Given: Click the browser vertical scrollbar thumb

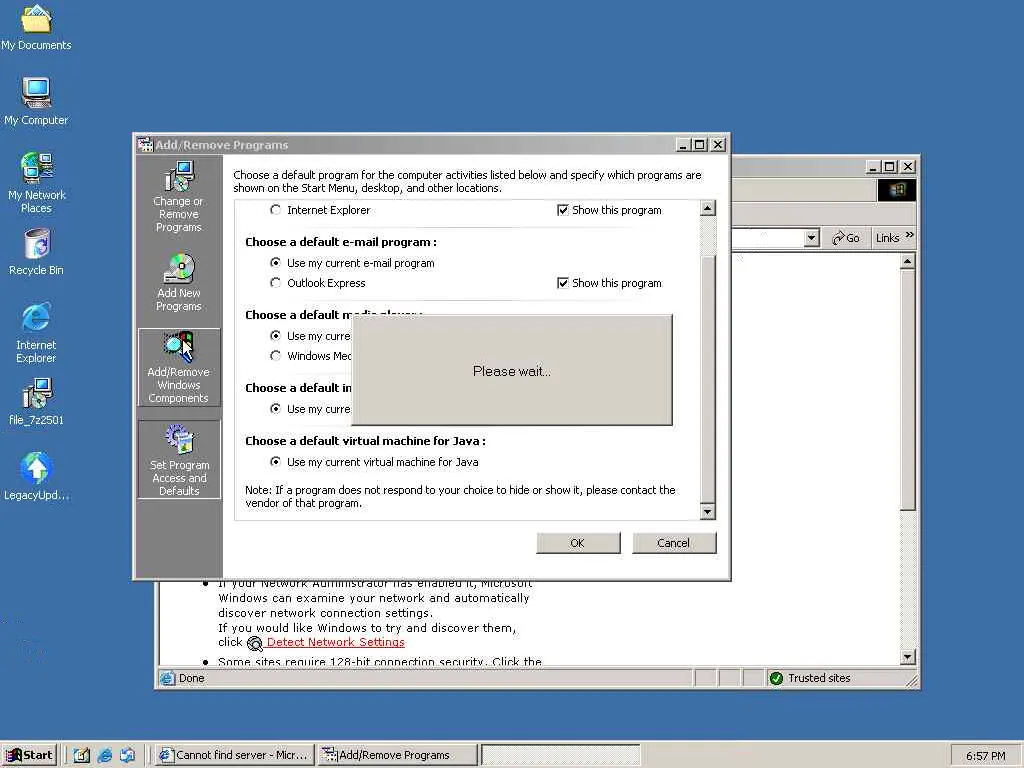Looking at the screenshot, I should 908,390.
